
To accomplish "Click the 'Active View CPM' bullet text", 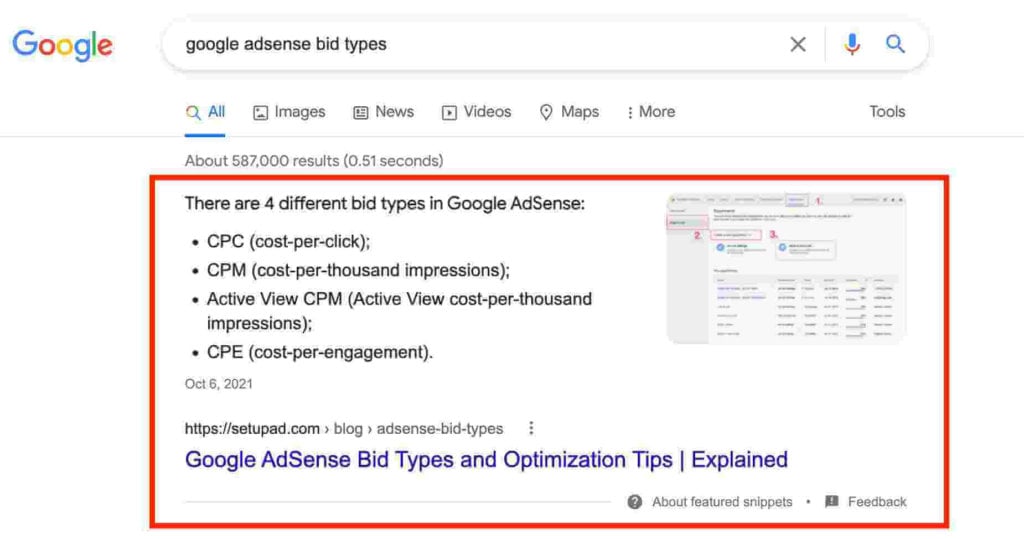I will pos(400,311).
